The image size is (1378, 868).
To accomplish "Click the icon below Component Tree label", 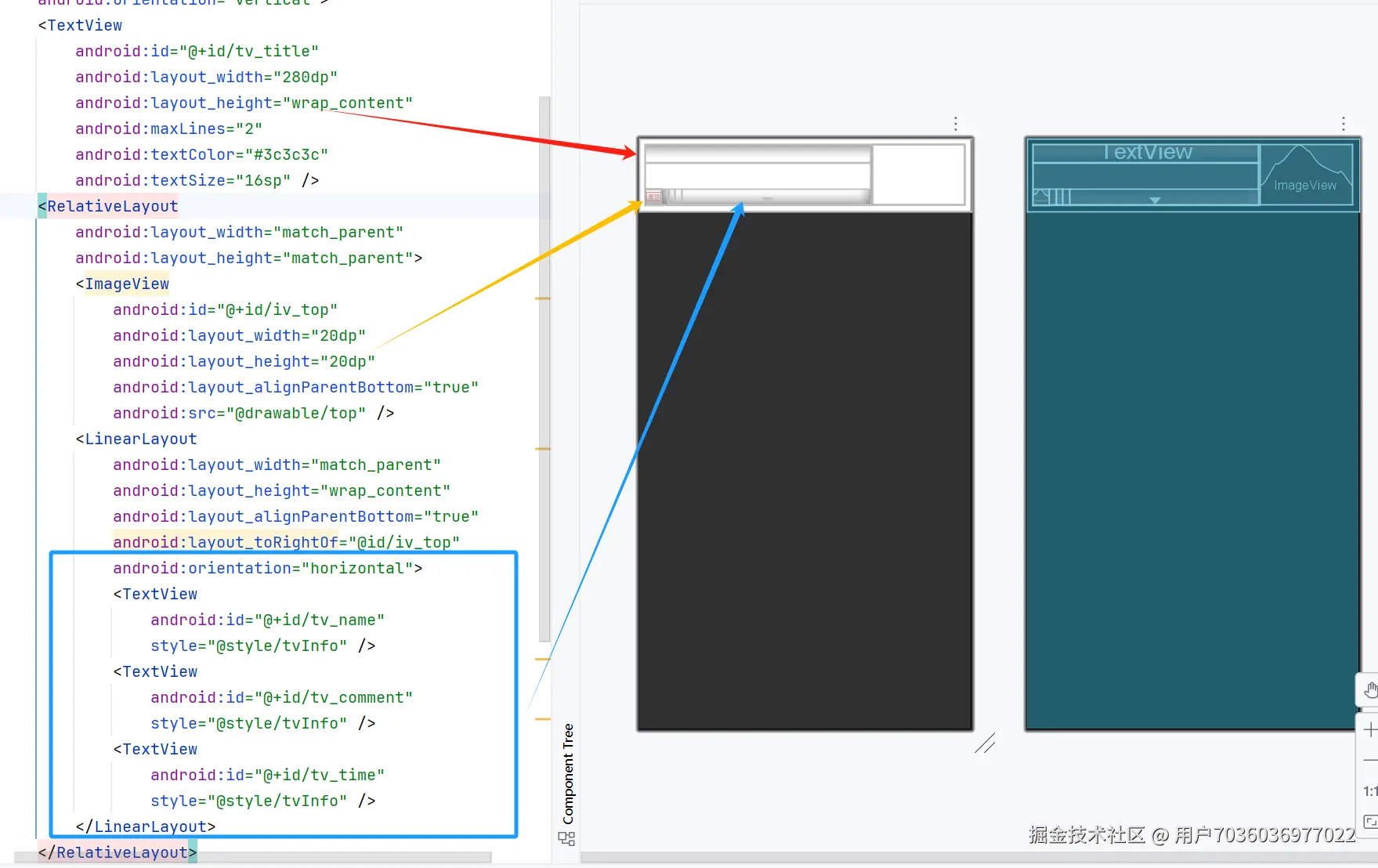I will click(x=566, y=838).
